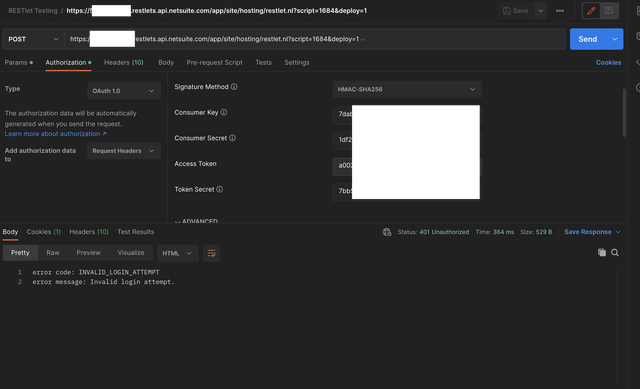Click the Signature Method info icon
This screenshot has height=389, width=640.
point(234,87)
